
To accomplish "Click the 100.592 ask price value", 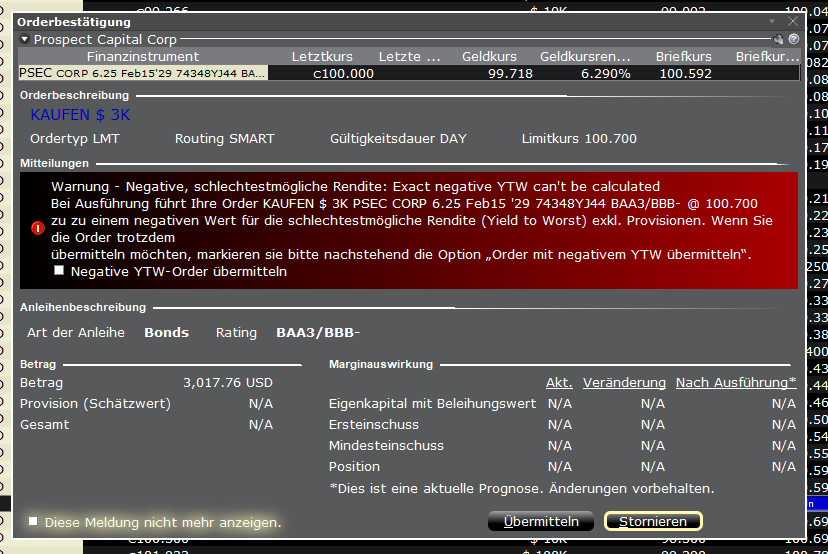I will click(x=685, y=73).
